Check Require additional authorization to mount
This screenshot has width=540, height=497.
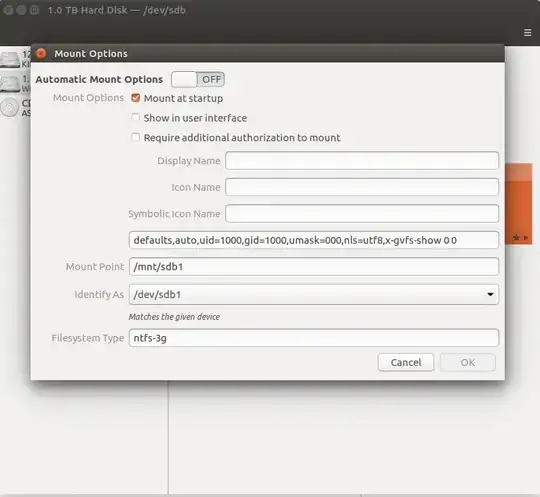coord(136,137)
